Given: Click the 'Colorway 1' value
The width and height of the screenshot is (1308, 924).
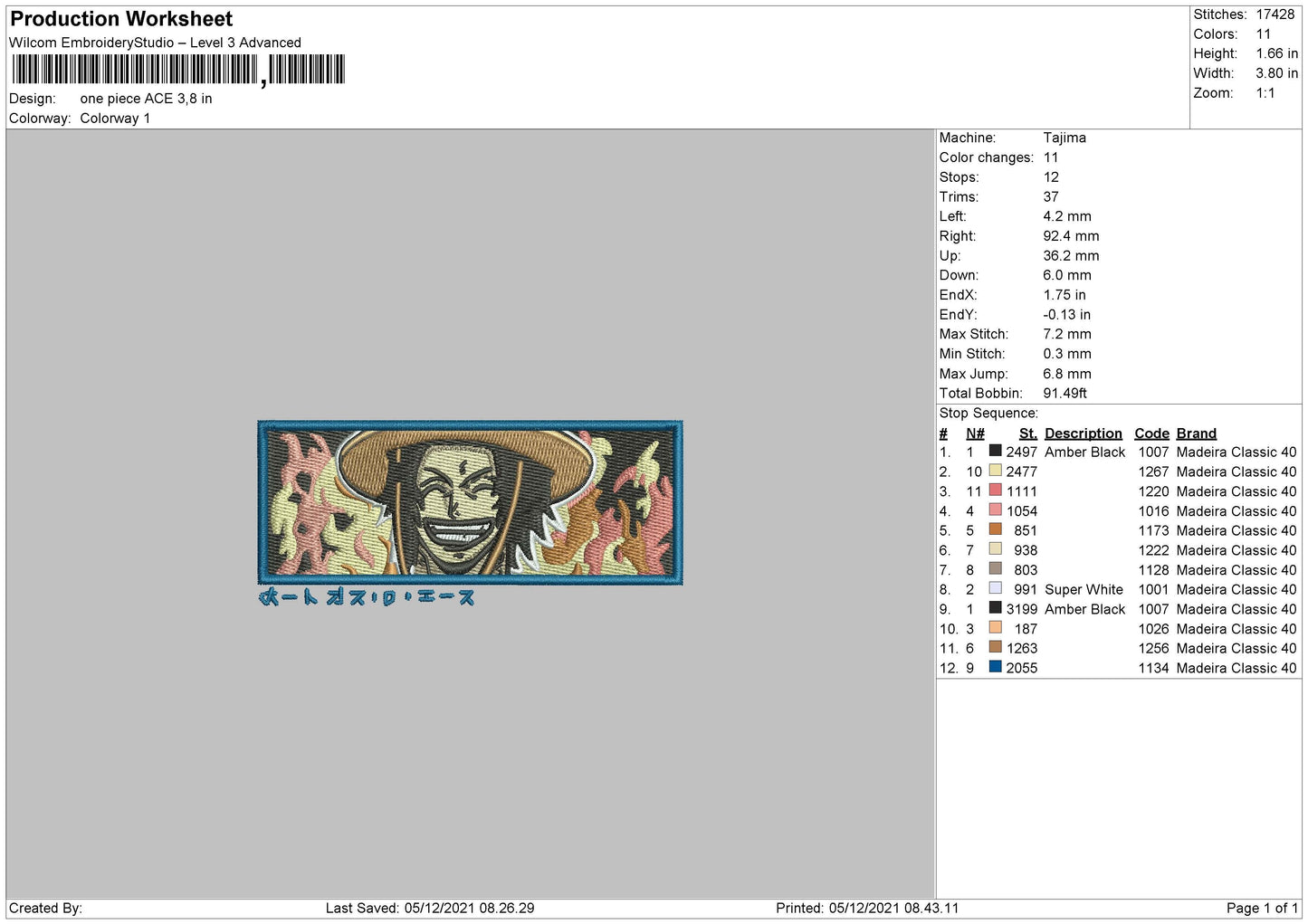Looking at the screenshot, I should (115, 119).
